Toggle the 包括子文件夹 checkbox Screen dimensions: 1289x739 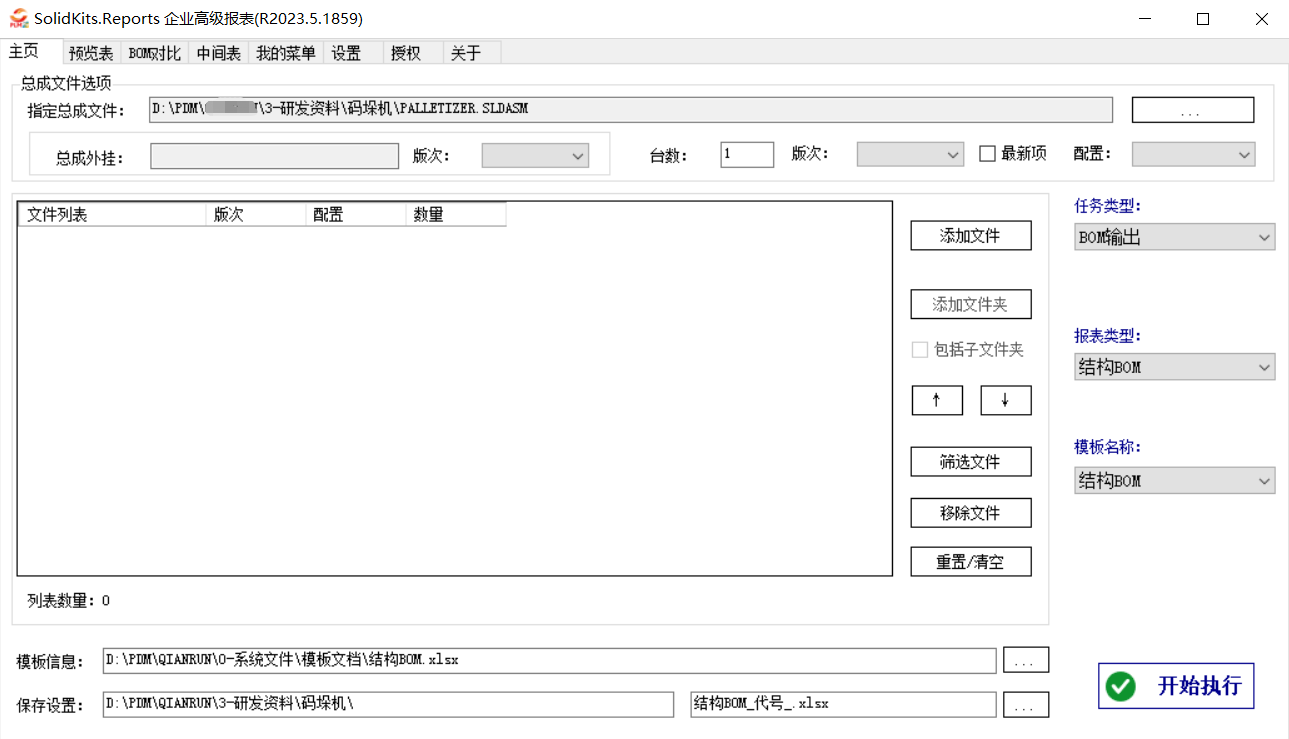pos(920,350)
